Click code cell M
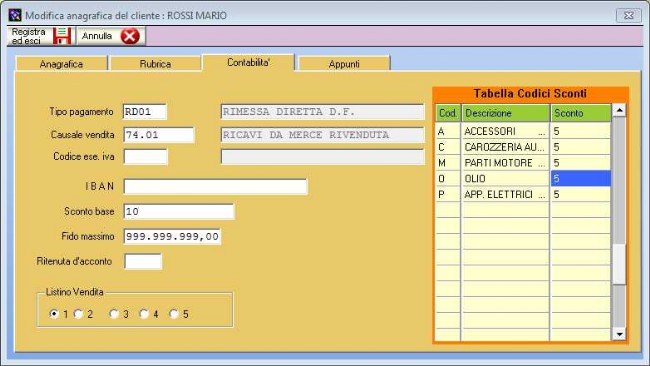The image size is (650, 366). click(x=448, y=162)
